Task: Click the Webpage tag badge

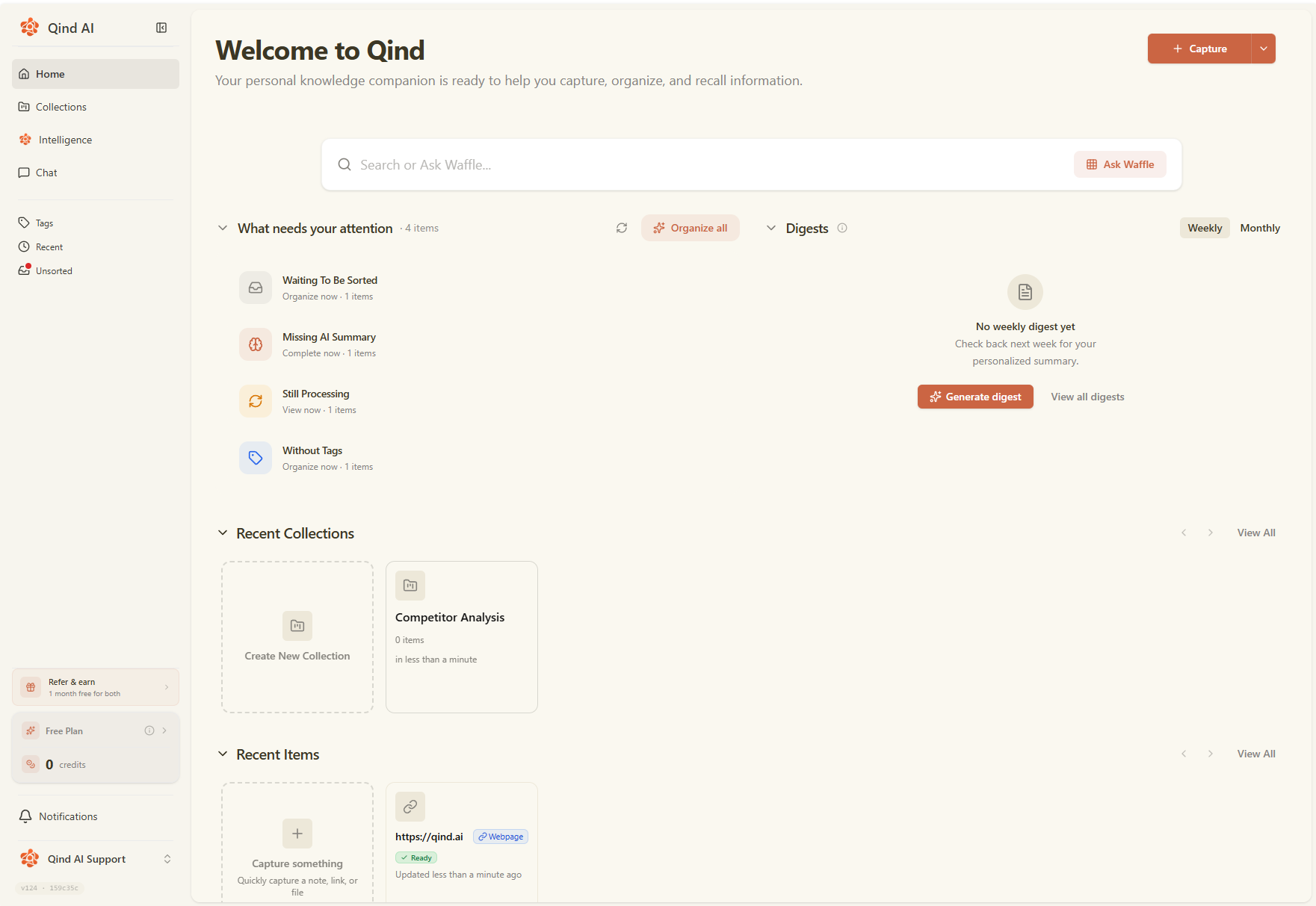Action: [501, 837]
